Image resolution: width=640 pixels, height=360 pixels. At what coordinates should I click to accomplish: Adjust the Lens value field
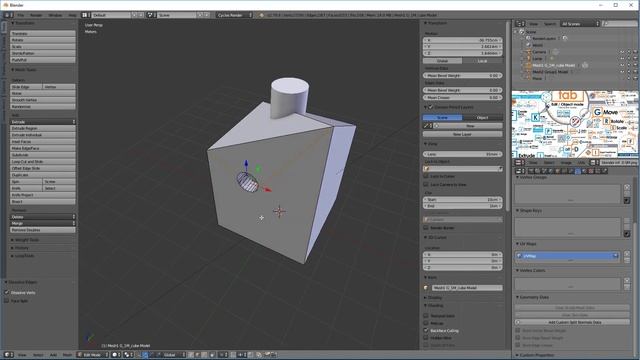[x=462, y=154]
